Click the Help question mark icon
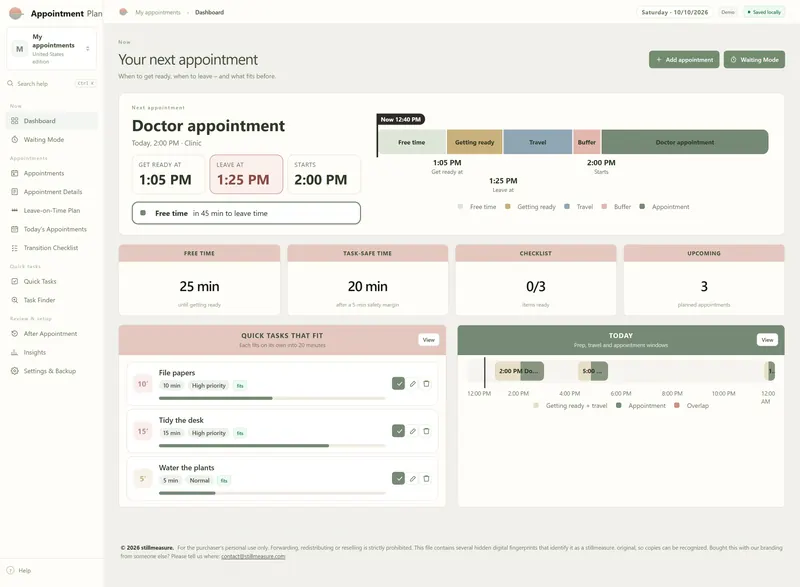 10,571
